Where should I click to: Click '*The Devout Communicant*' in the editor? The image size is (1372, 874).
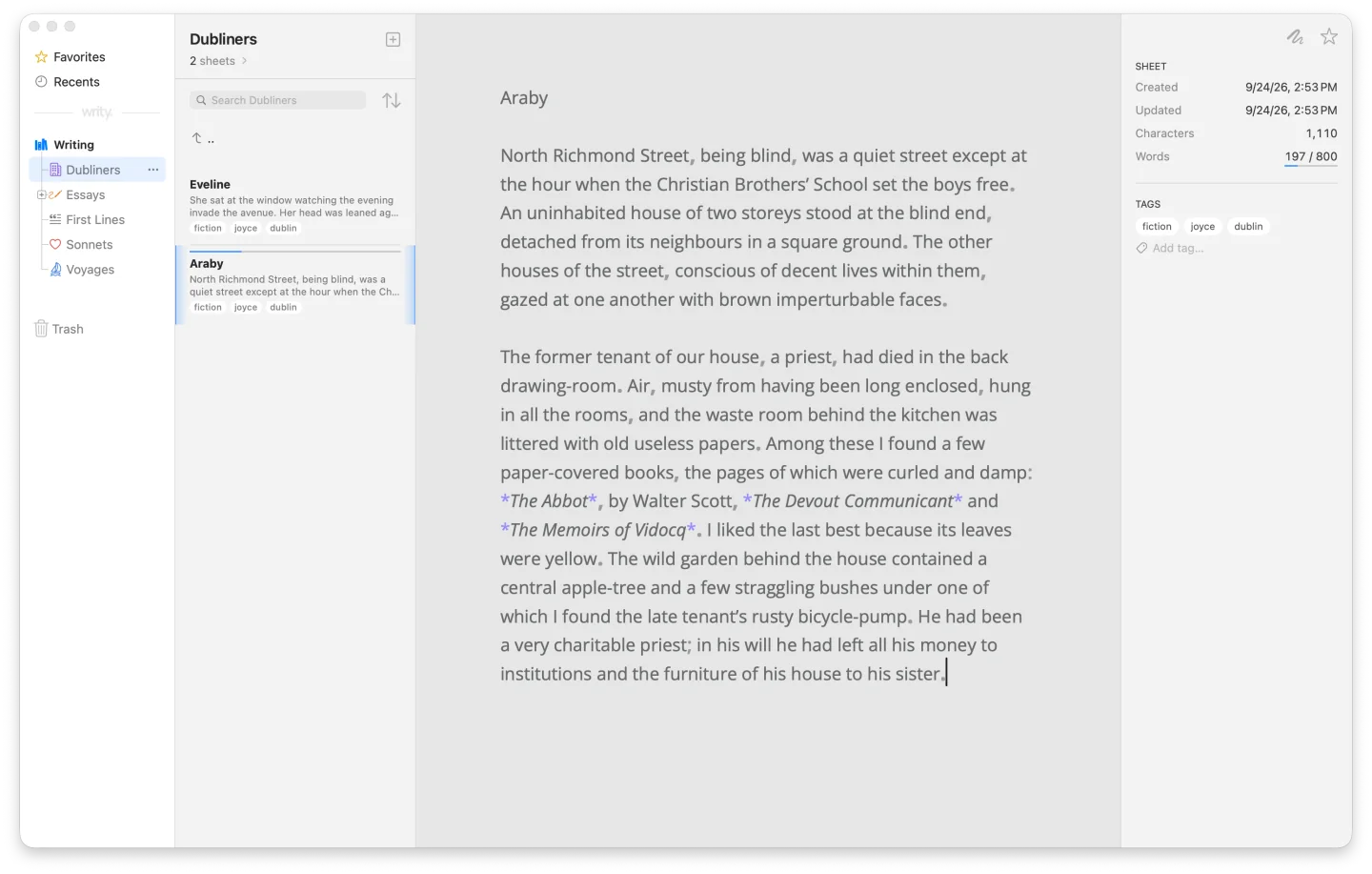point(853,501)
